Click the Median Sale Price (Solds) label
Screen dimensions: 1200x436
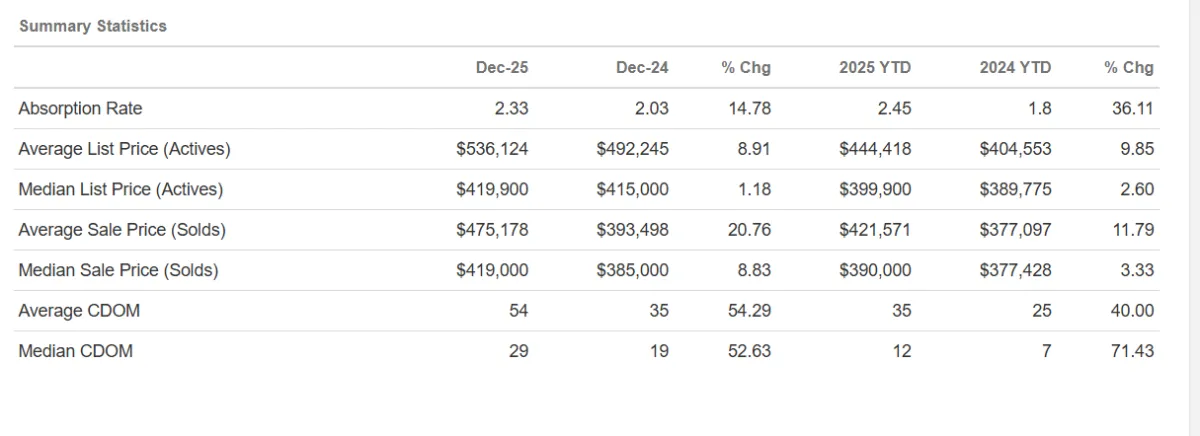coord(118,270)
